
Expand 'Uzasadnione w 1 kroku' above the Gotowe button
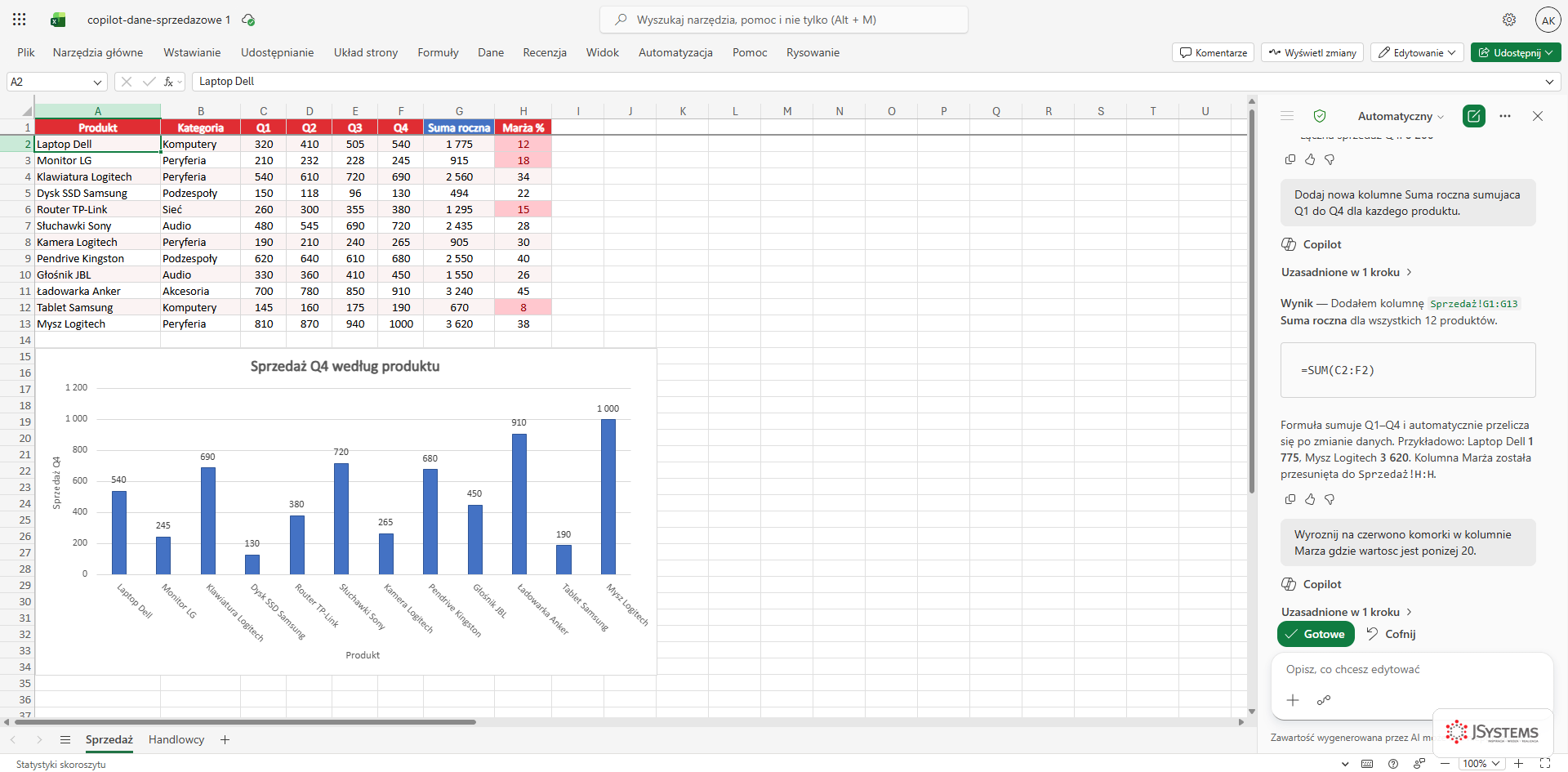point(1347,612)
